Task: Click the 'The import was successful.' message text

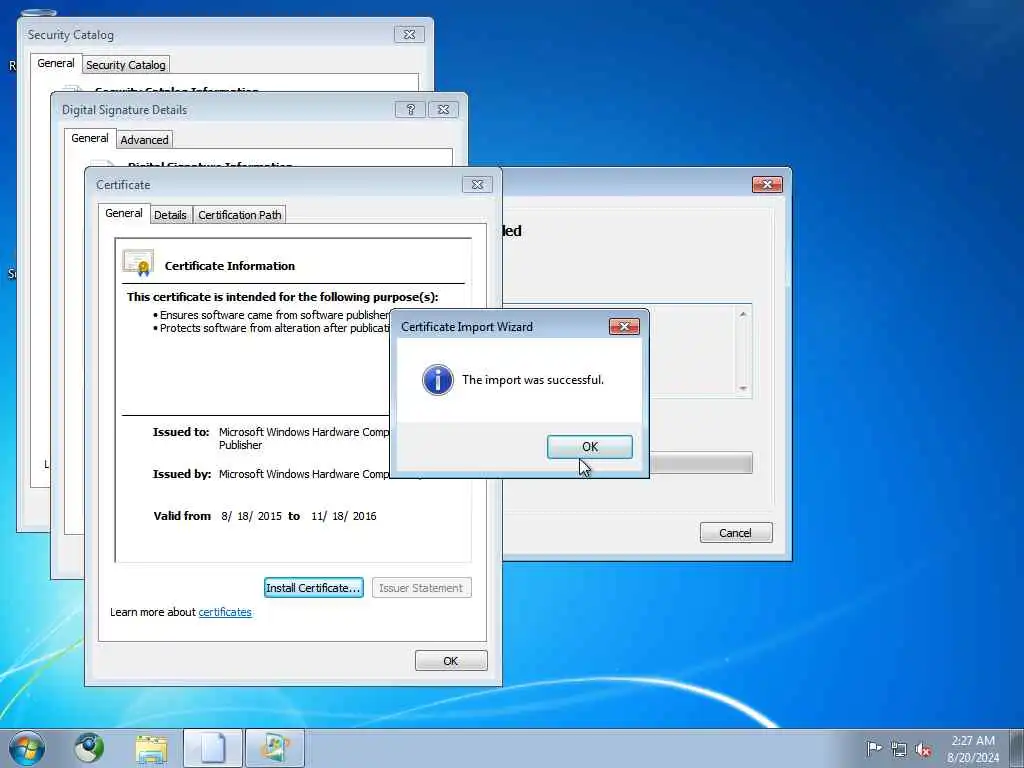Action: (x=533, y=380)
